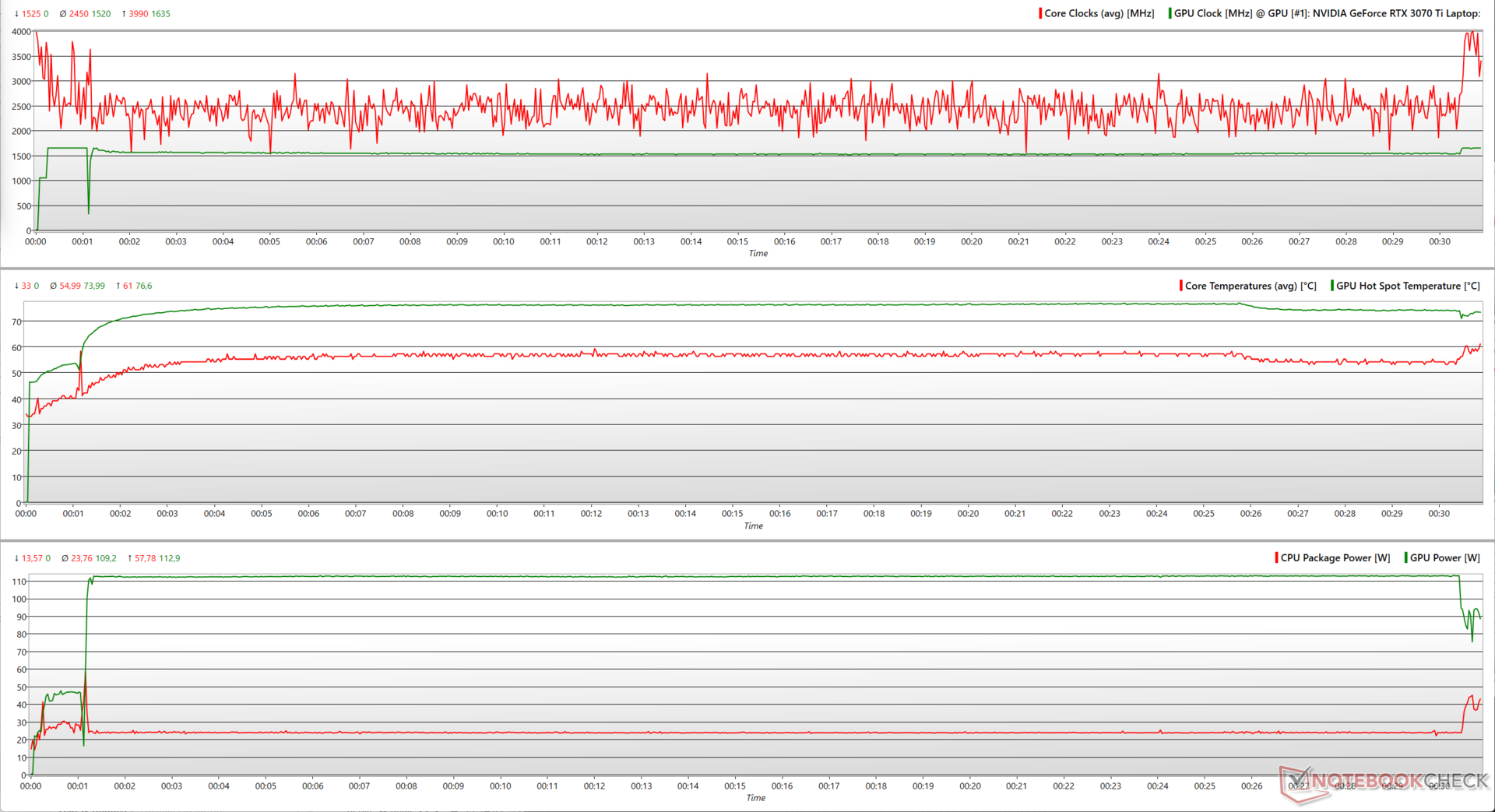Screen dimensions: 1495x812
Task: Click the Notebookcheck watermark logo
Action: pos(1386,781)
